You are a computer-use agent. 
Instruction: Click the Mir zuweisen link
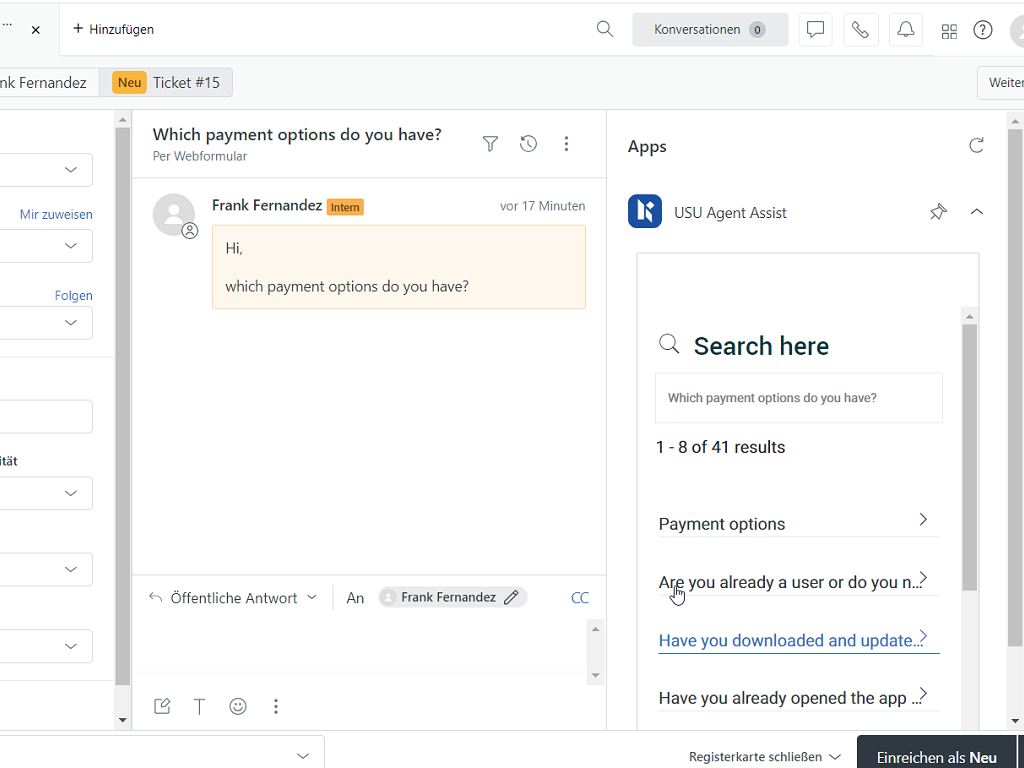pyautogui.click(x=56, y=214)
